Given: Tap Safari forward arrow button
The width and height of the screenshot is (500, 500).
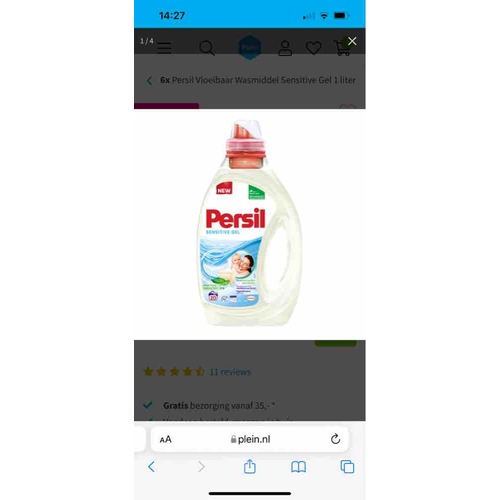Looking at the screenshot, I should click(201, 467).
